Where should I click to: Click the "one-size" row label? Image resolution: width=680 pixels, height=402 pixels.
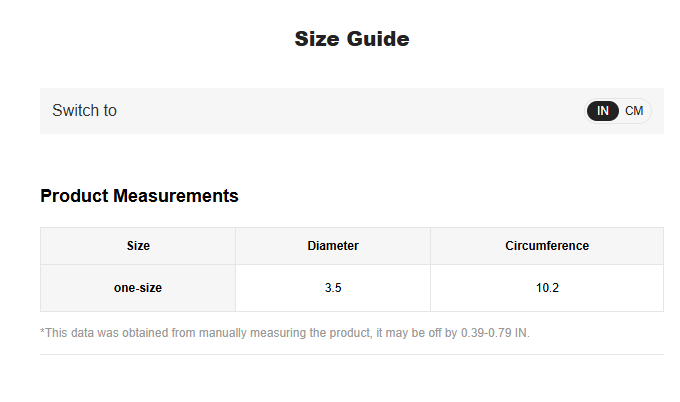pyautogui.click(x=138, y=288)
